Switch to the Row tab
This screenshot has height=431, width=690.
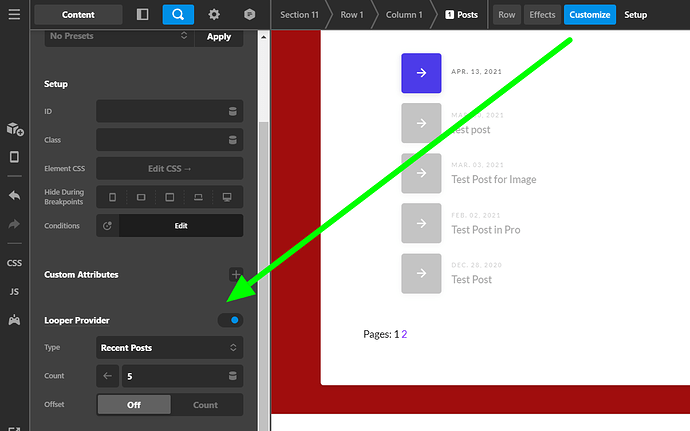[506, 15]
